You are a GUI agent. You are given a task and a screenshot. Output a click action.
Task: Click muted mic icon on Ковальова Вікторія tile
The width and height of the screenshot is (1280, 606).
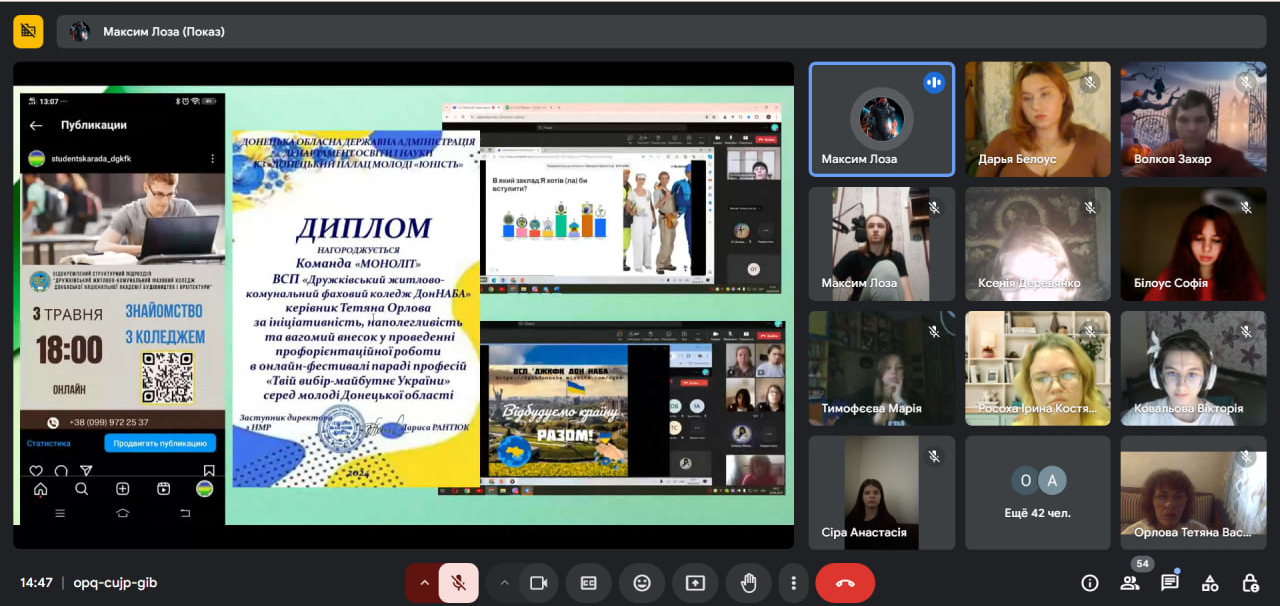[x=1246, y=331]
